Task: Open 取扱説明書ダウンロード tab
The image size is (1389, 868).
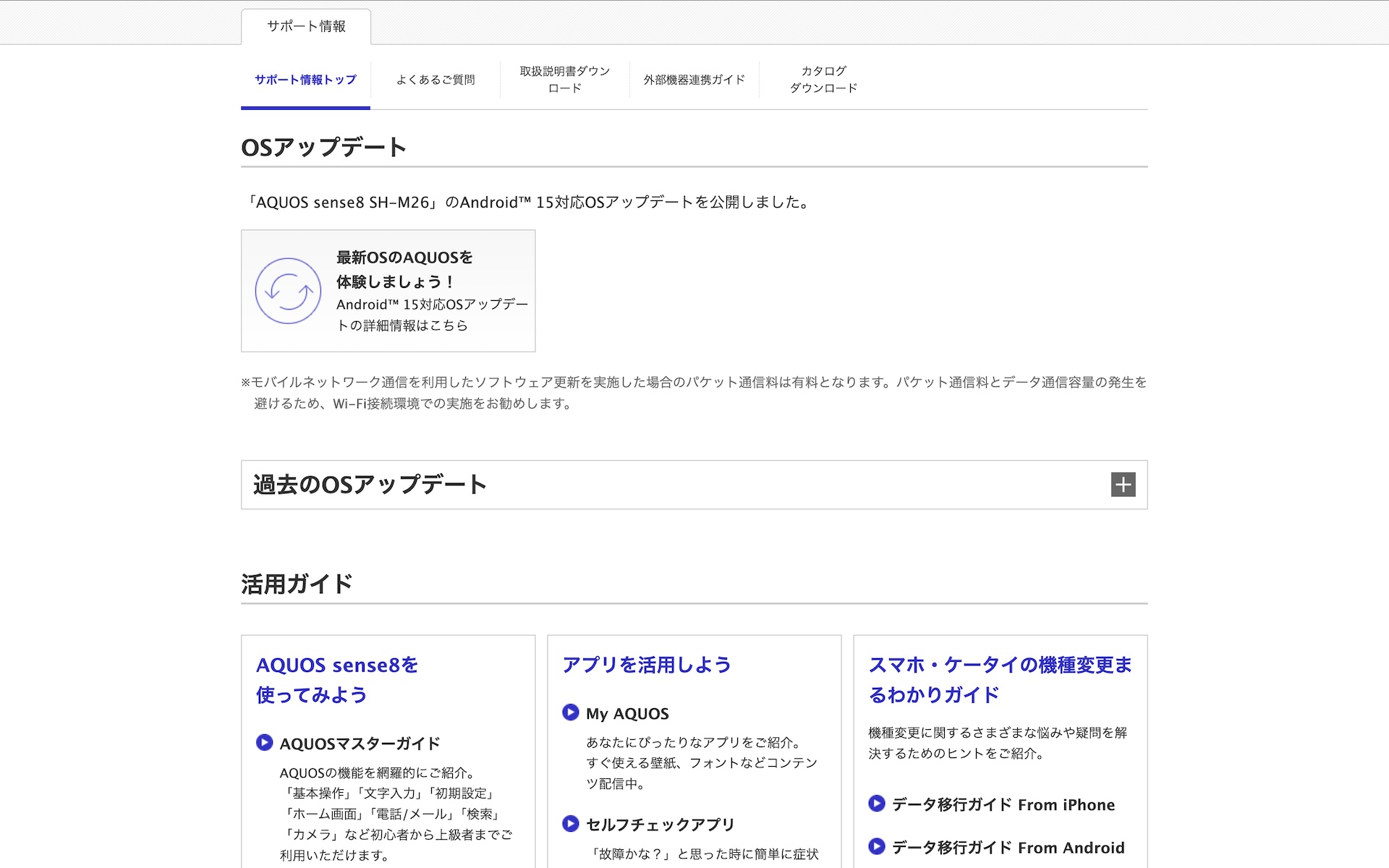Action: click(564, 80)
